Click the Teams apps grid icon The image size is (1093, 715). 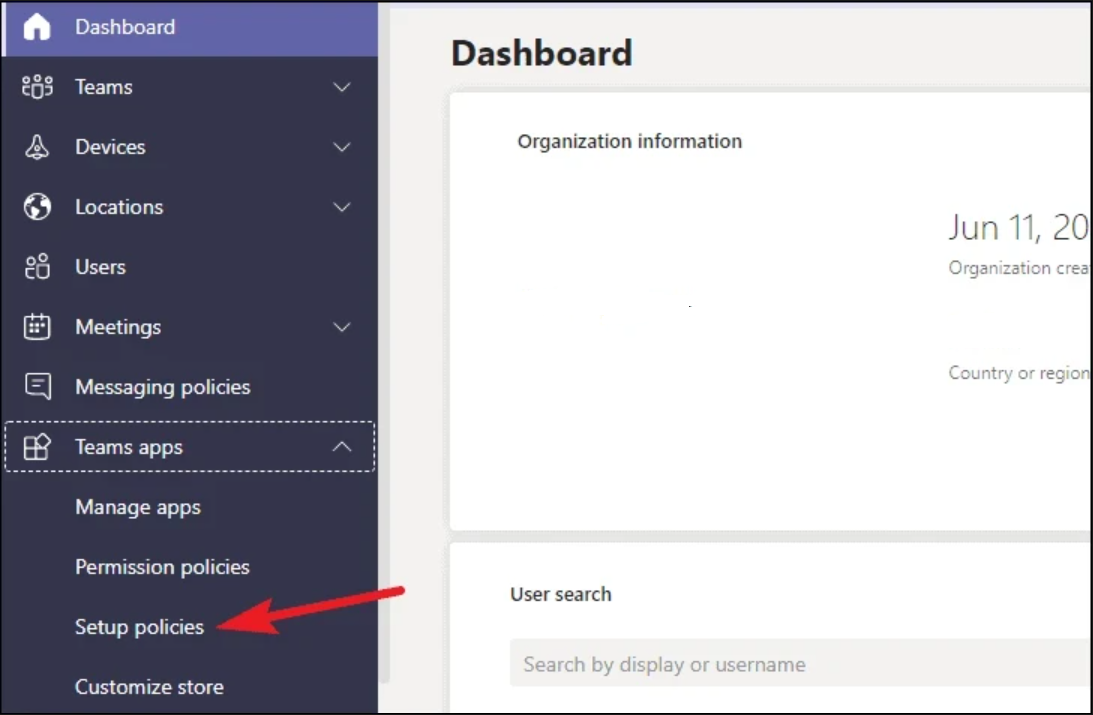[x=37, y=447]
